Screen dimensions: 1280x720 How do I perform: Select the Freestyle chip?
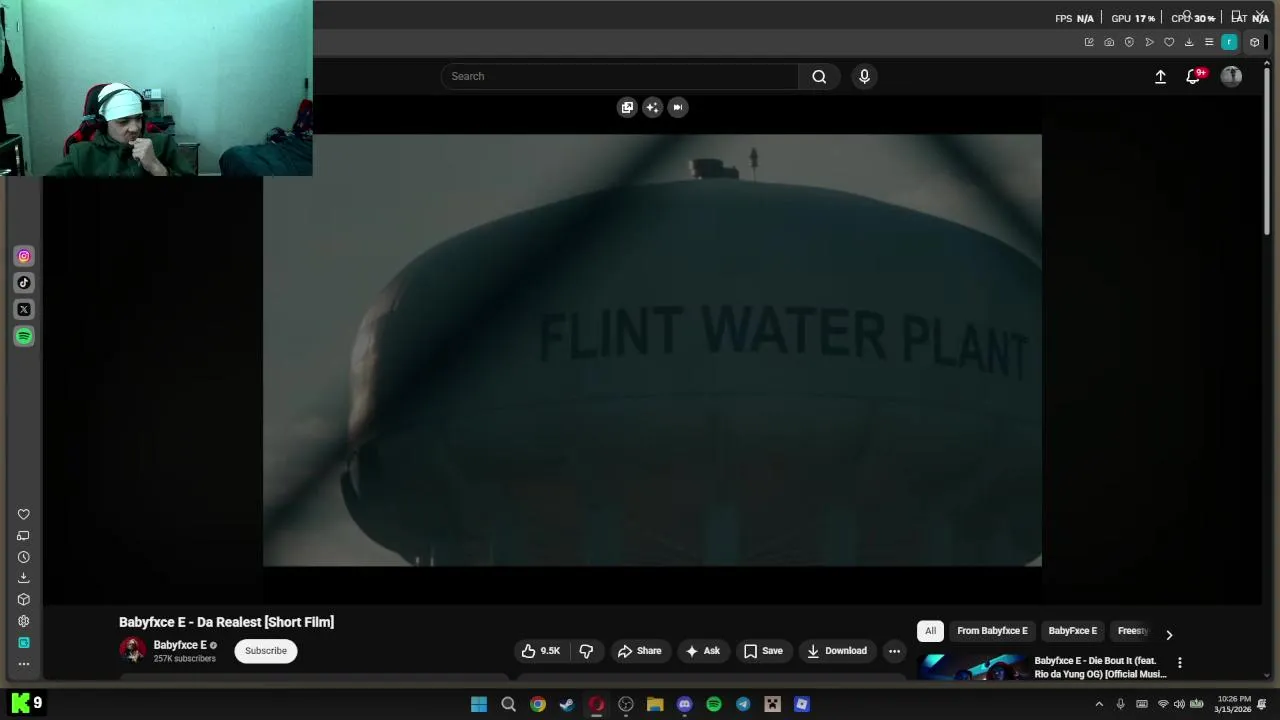(1132, 631)
